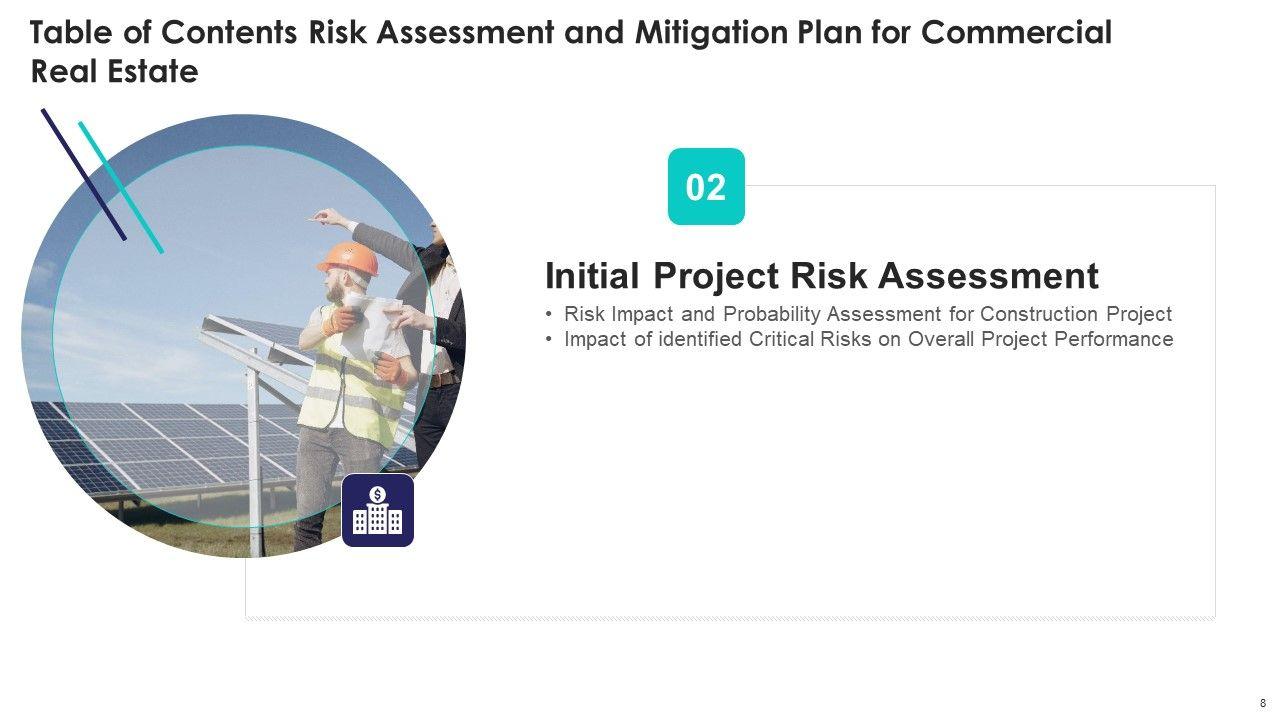Select the teal 02 number badge
The height and width of the screenshot is (720, 1280).
point(706,187)
